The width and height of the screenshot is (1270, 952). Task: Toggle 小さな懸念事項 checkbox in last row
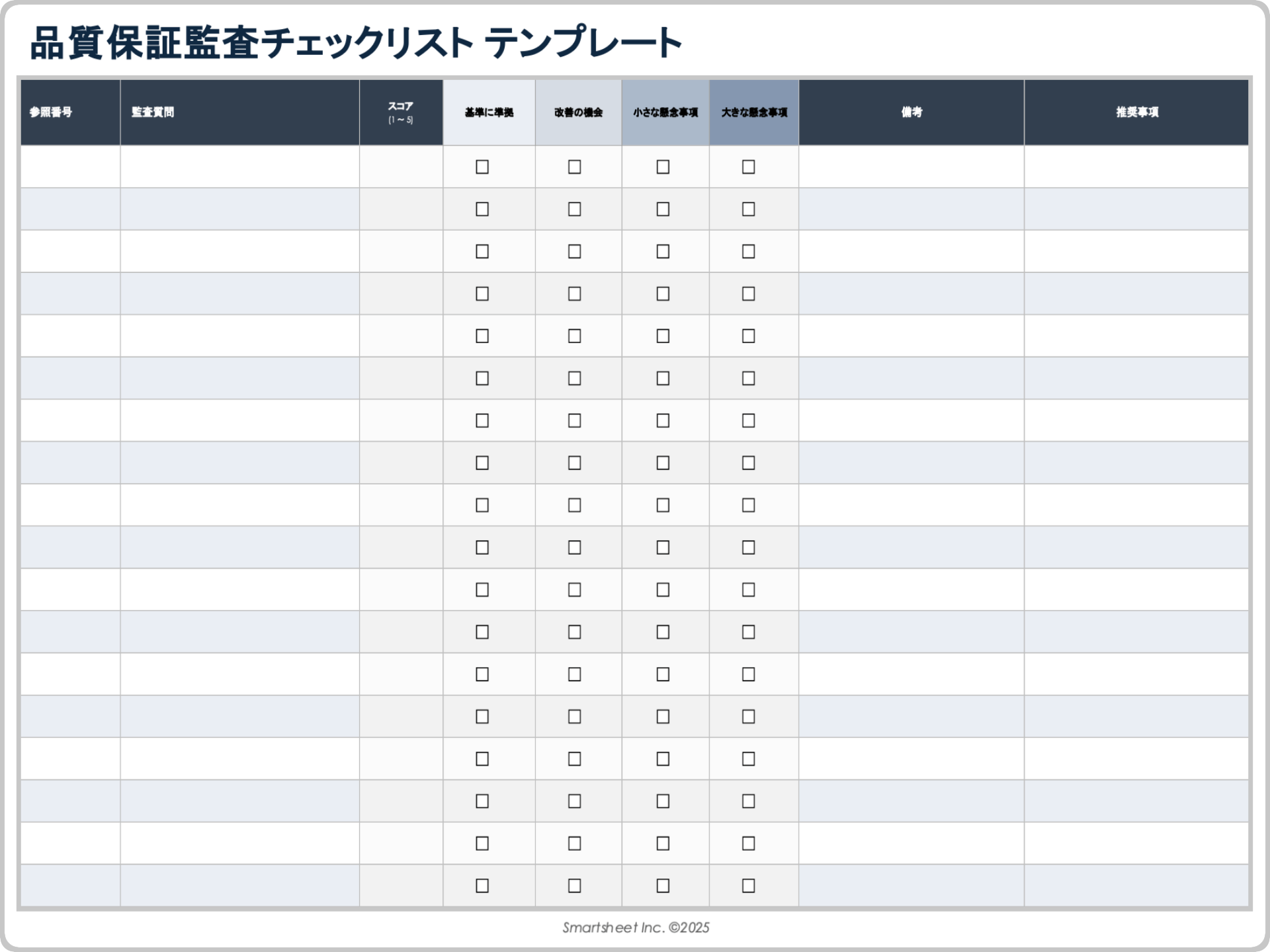pyautogui.click(x=663, y=886)
